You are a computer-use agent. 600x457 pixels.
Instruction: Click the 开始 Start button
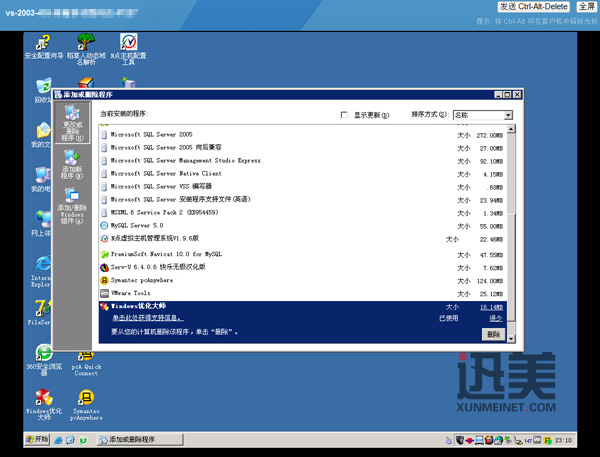click(37, 439)
